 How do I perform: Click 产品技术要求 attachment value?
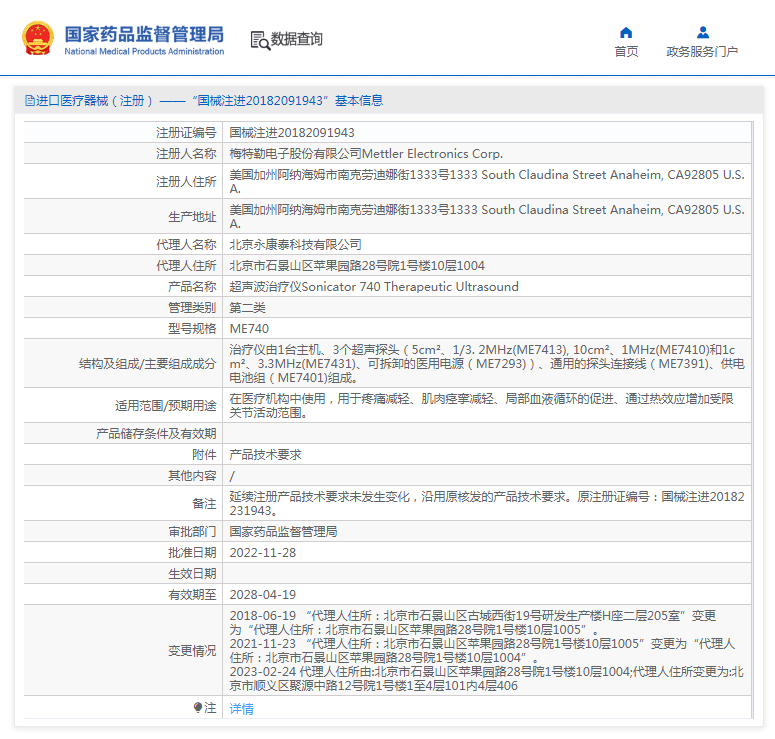point(265,454)
